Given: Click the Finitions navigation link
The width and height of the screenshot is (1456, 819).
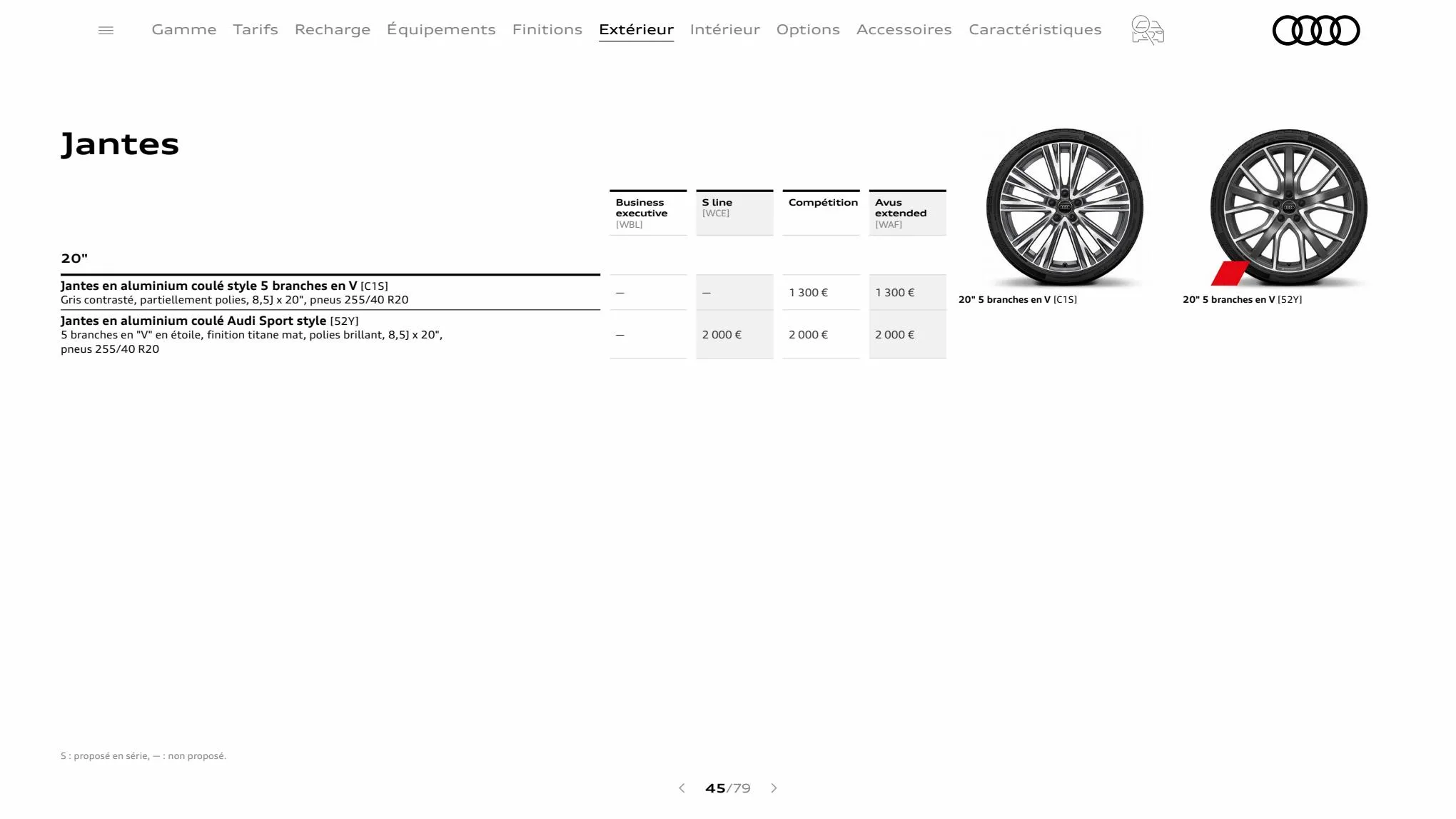Looking at the screenshot, I should (547, 29).
